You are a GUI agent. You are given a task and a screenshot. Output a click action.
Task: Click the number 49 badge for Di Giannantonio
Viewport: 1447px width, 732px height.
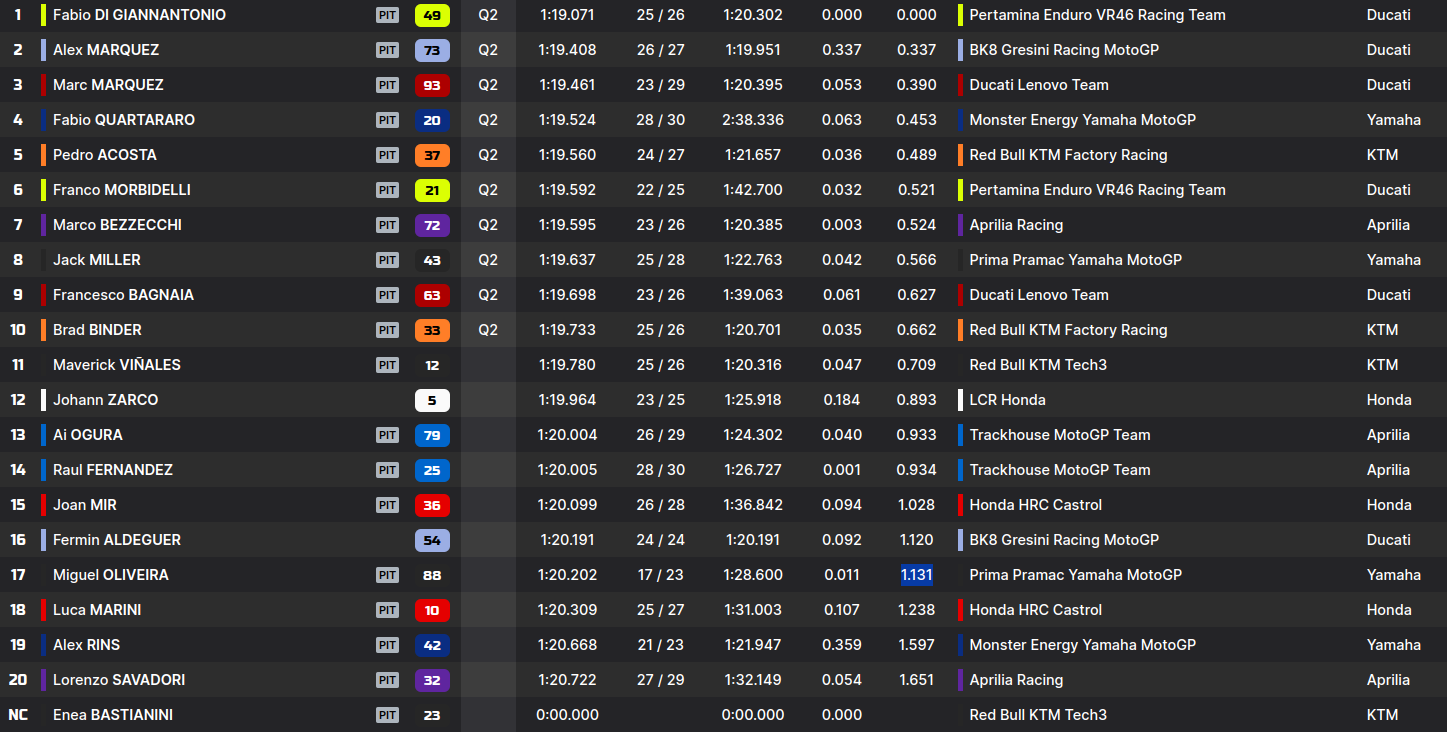pyautogui.click(x=432, y=15)
